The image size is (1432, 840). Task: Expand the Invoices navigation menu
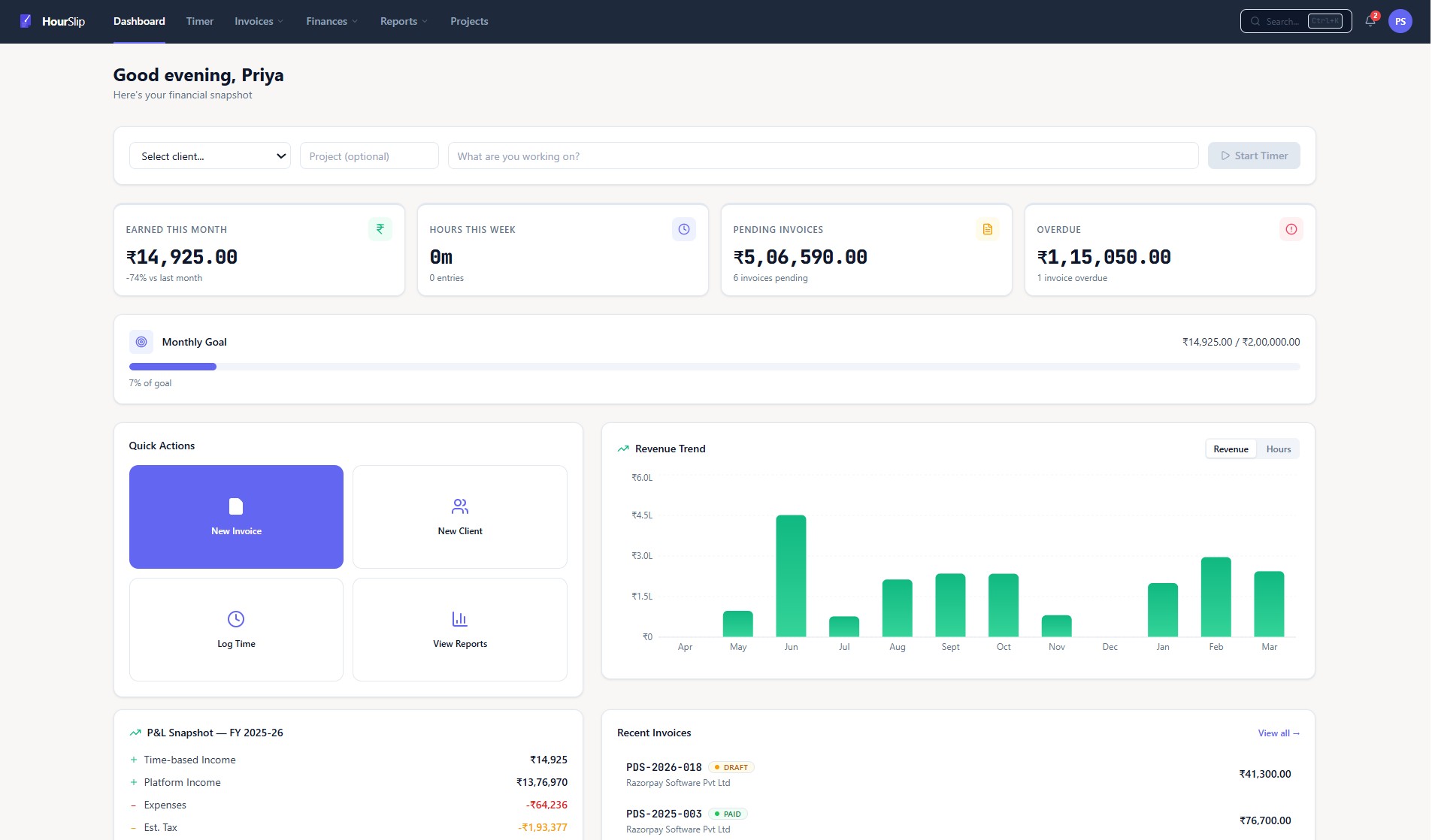tap(259, 21)
